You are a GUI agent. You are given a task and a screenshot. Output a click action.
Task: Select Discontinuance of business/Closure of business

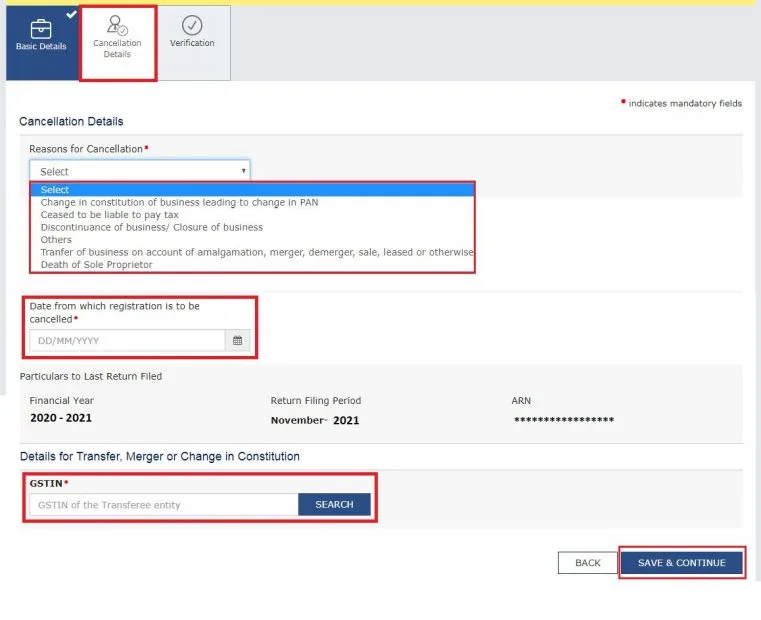[x=252, y=227]
